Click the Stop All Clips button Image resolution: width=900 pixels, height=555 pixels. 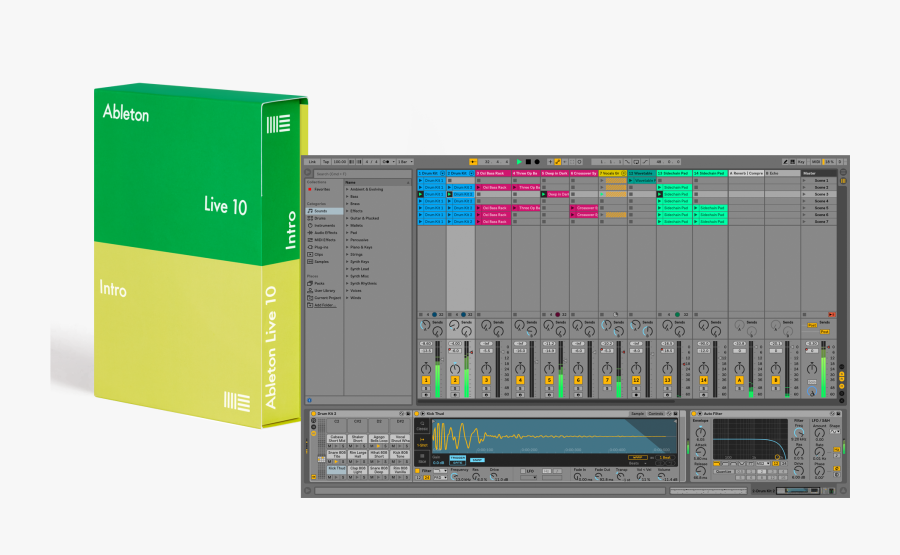(x=805, y=315)
